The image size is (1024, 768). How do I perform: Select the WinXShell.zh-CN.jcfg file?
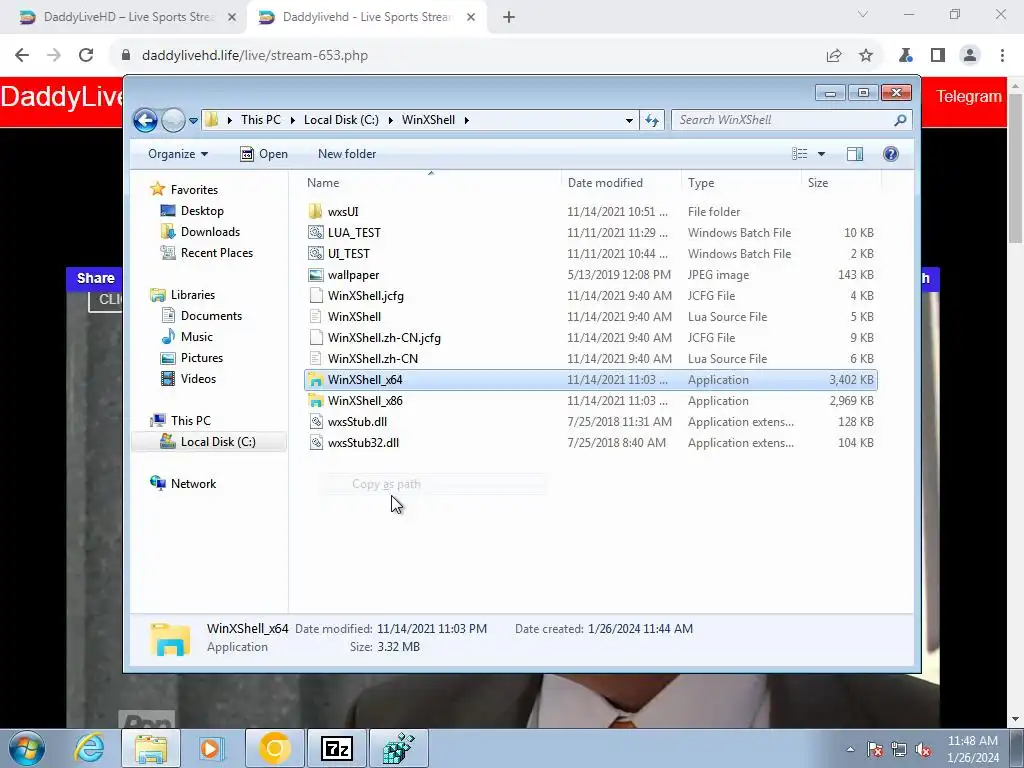tap(590, 338)
